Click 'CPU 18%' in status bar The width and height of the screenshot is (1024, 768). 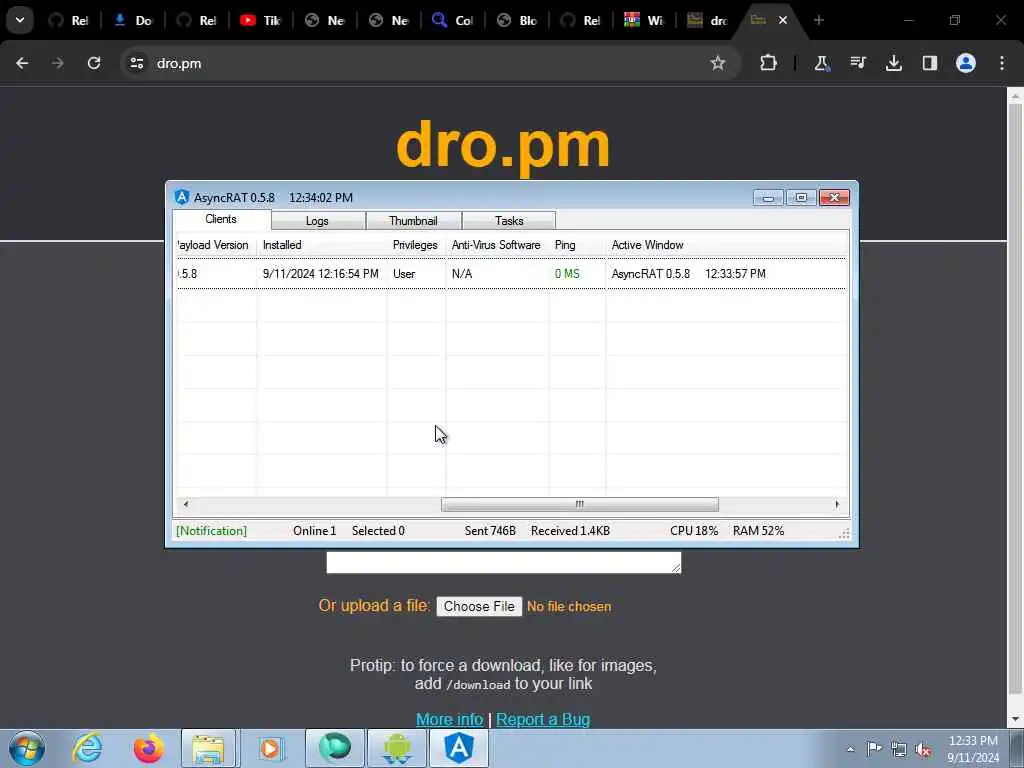coord(694,531)
